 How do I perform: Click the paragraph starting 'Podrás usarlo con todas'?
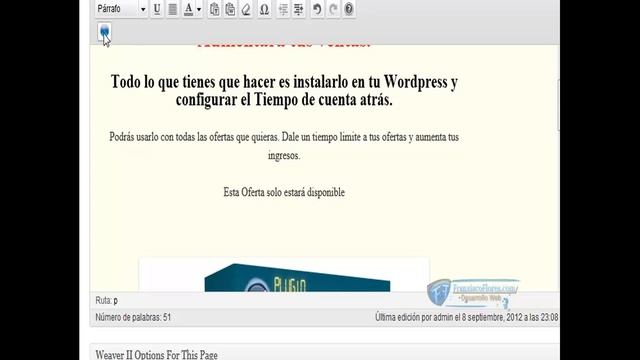click(284, 146)
